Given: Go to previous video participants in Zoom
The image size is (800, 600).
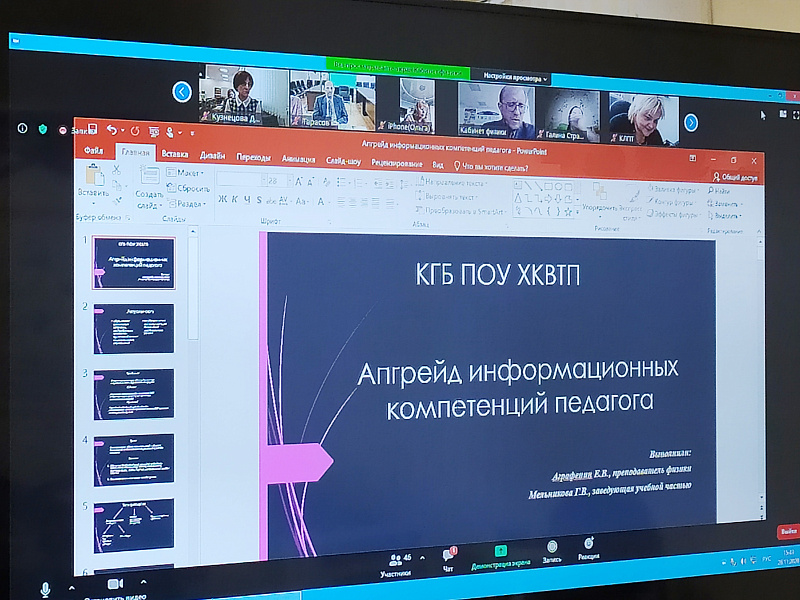Looking at the screenshot, I should click(x=182, y=92).
